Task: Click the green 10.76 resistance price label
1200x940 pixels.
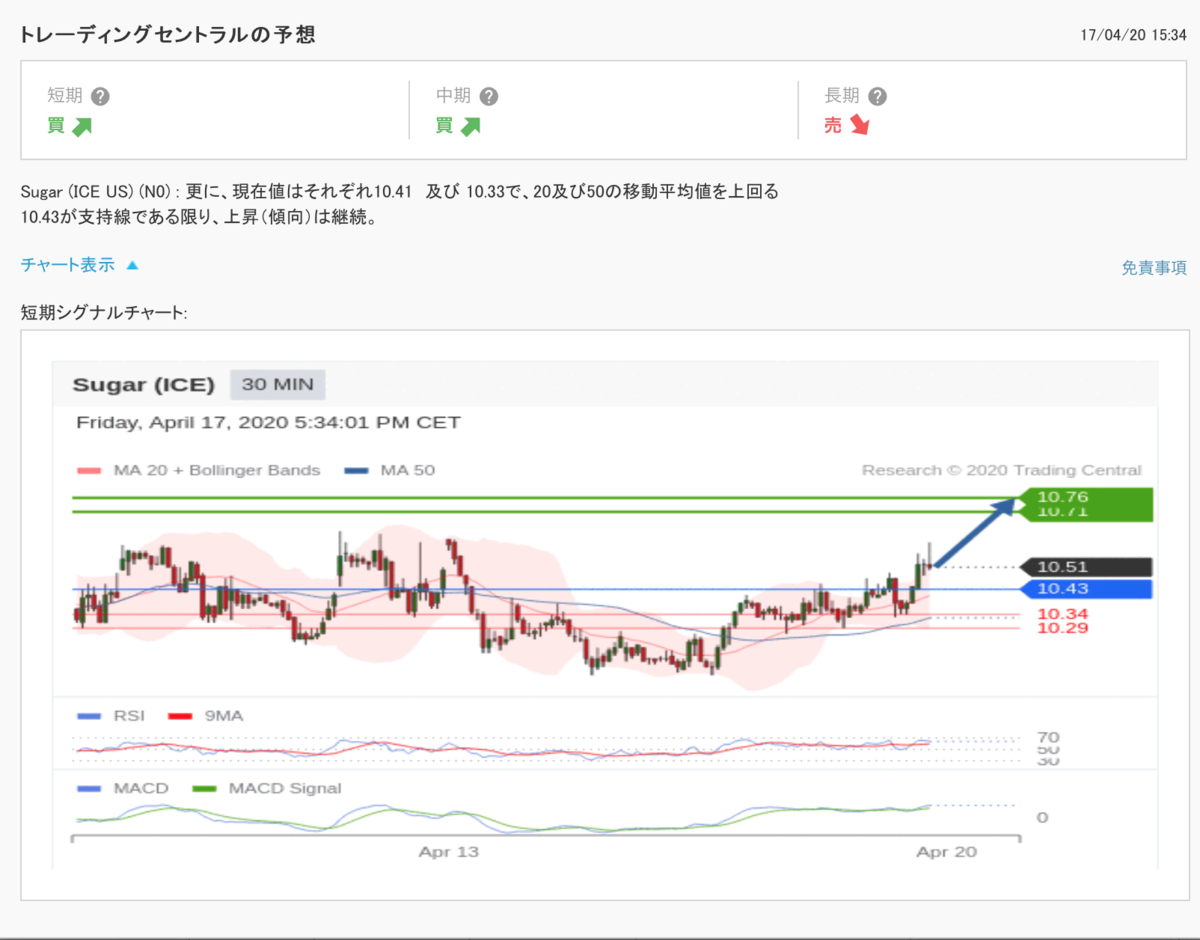Action: pos(1086,497)
